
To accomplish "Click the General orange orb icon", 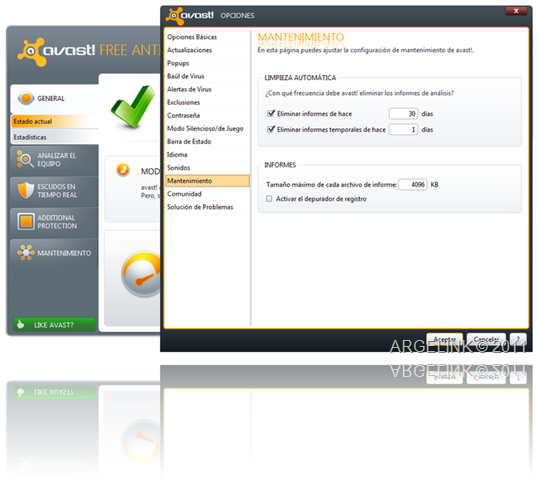I will point(26,98).
